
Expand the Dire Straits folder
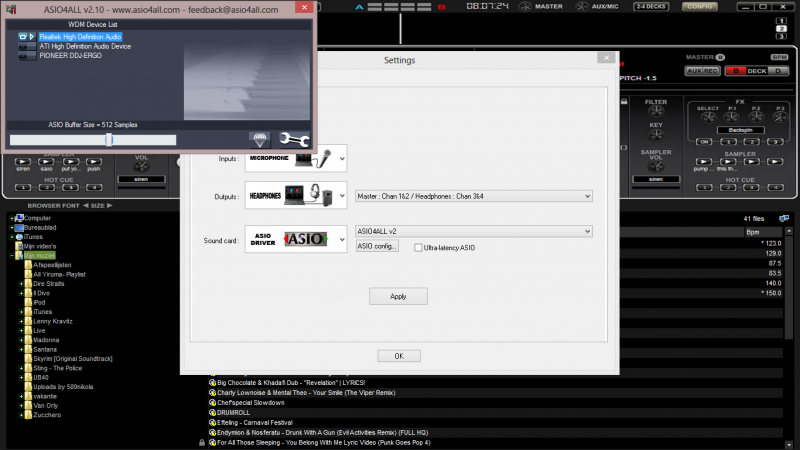21,284
